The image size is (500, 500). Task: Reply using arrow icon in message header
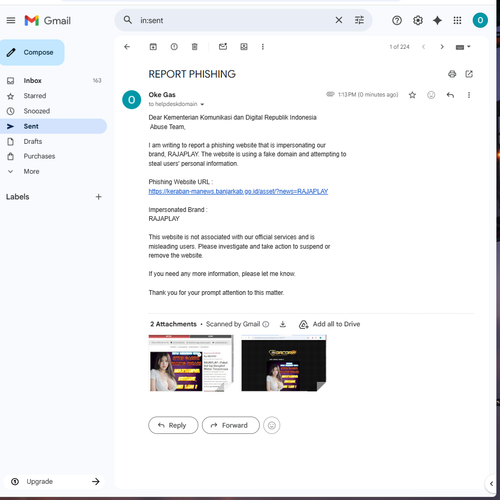click(450, 95)
